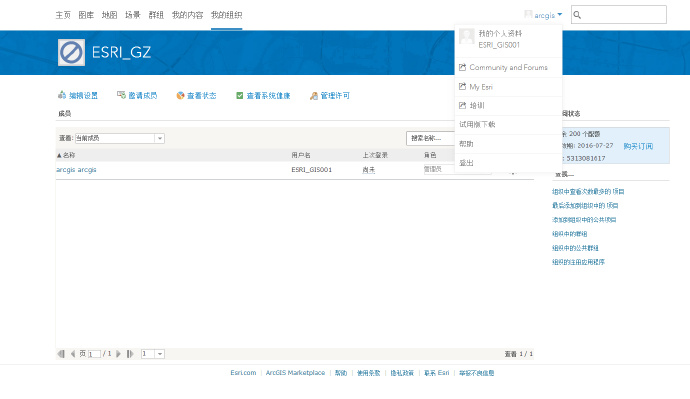Click the 角色 column header

pyautogui.click(x=430, y=155)
